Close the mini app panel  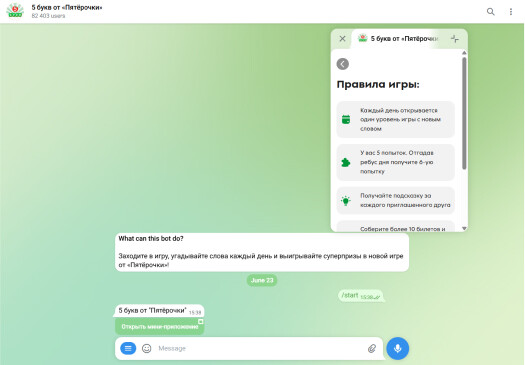pos(342,39)
